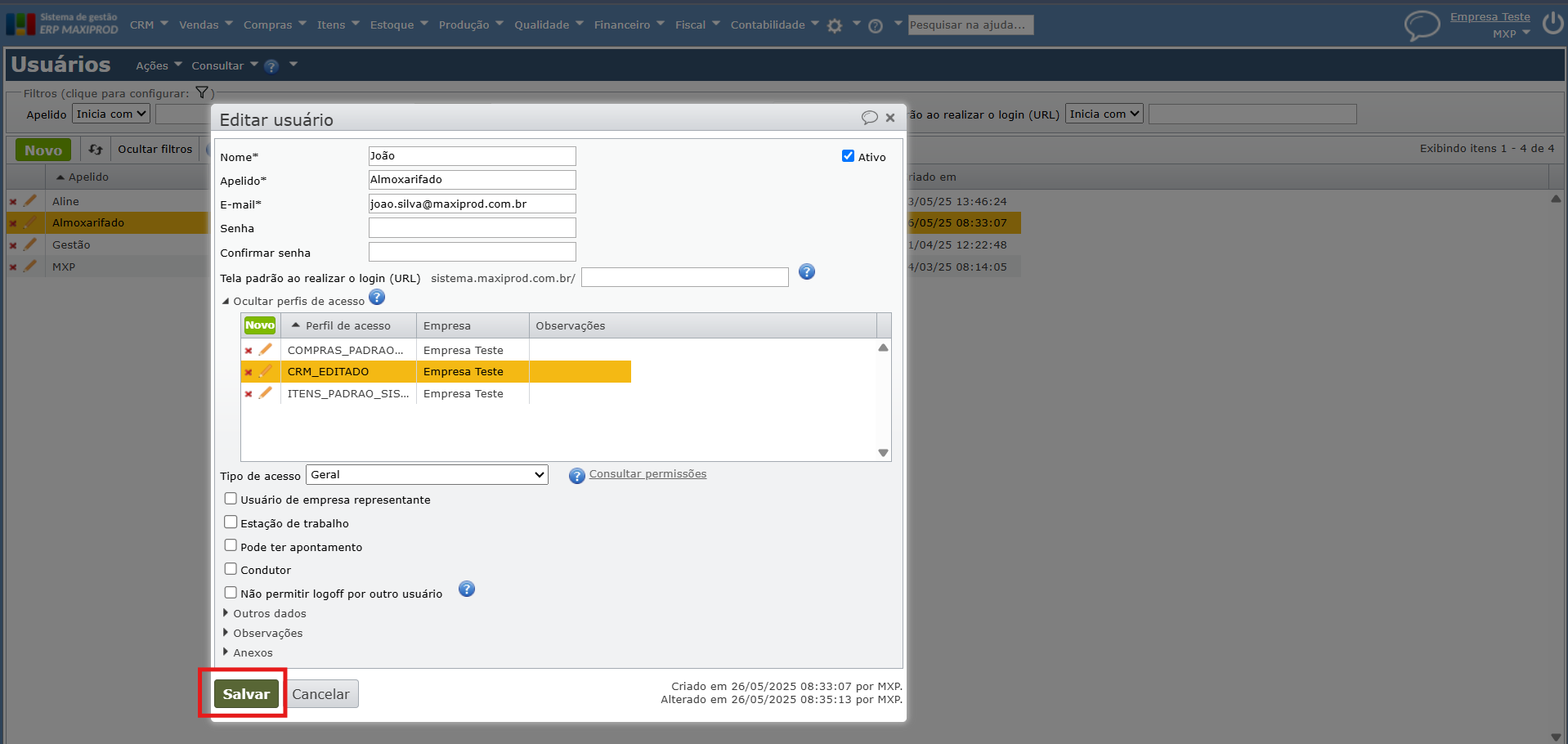Screen dimensions: 1568x744
Task: Edit the CRM_EDITADO profile
Action: pos(266,371)
